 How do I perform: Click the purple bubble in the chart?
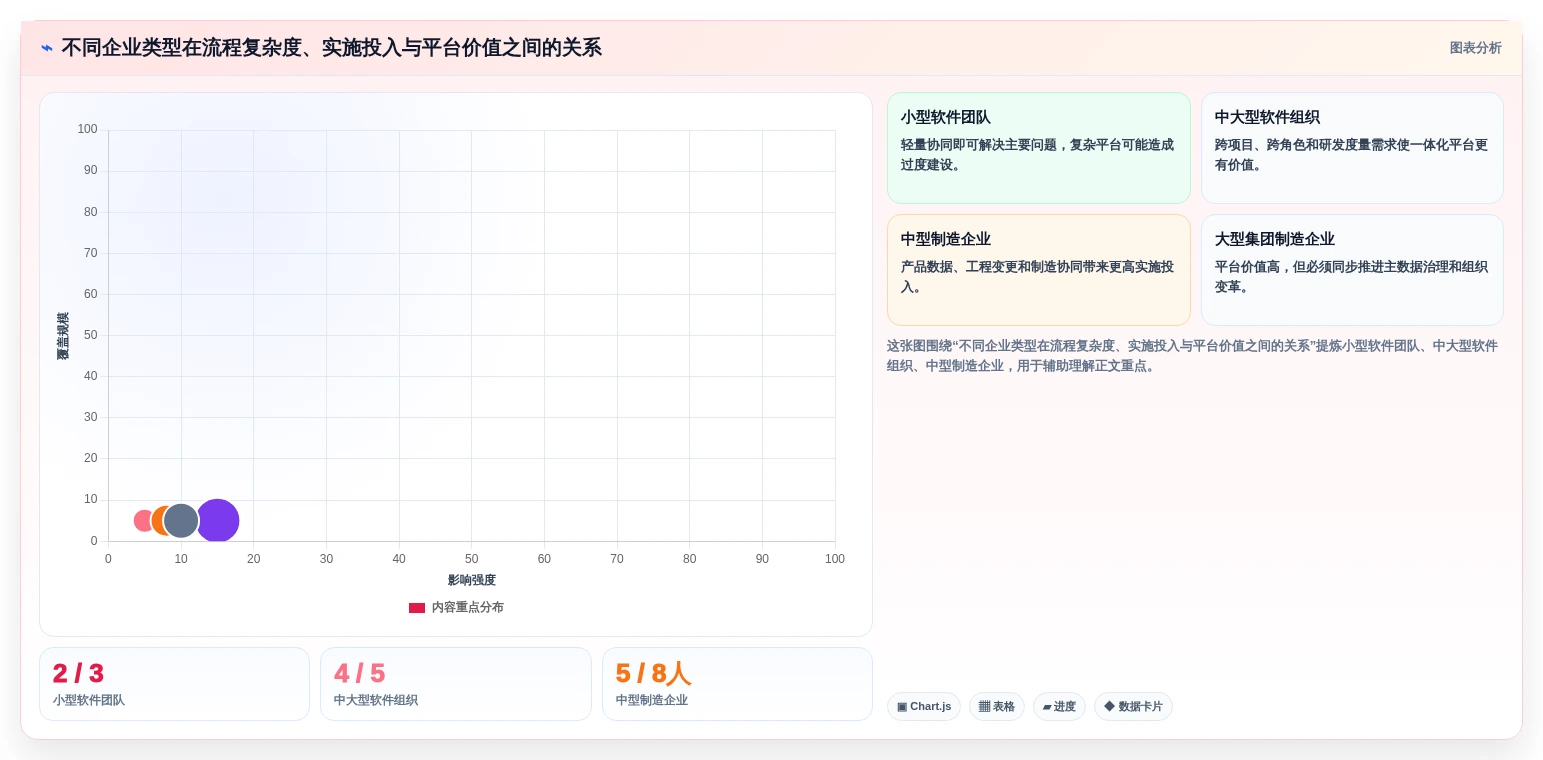coord(219,521)
